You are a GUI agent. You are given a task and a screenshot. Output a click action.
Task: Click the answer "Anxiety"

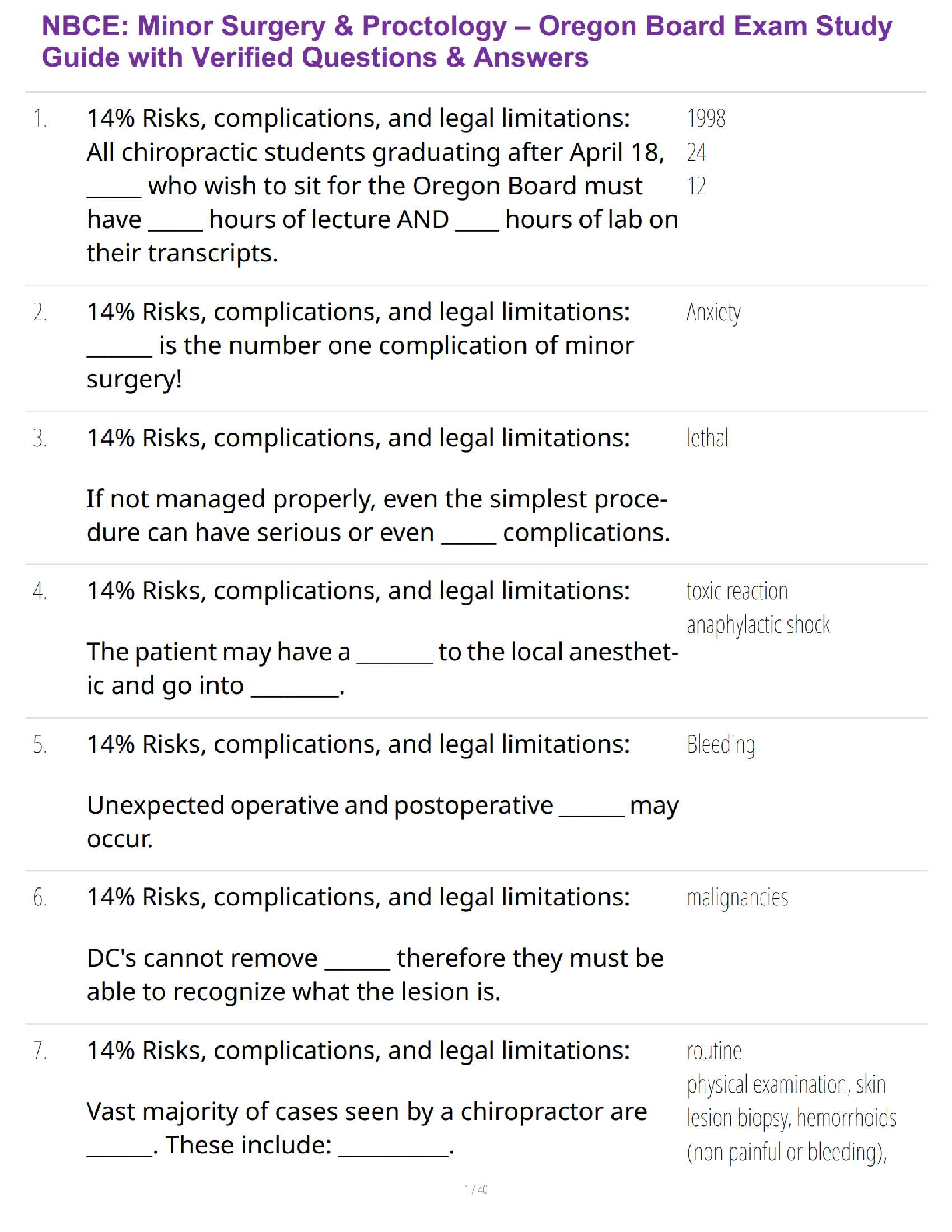(713, 313)
